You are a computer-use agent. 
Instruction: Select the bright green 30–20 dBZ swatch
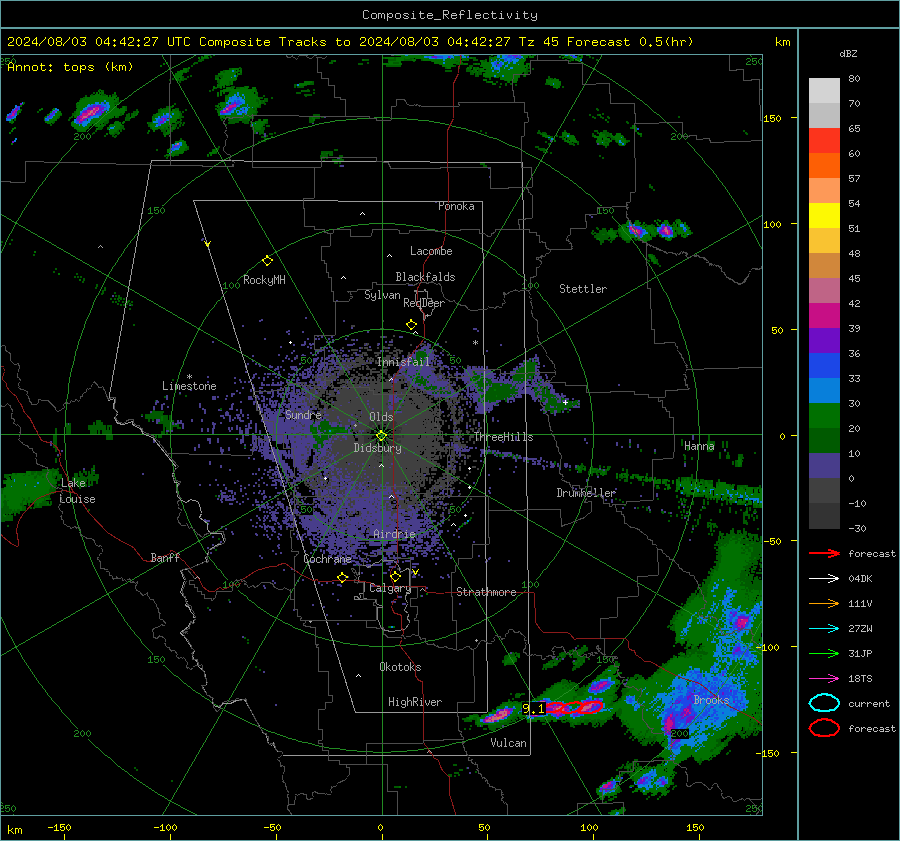point(824,416)
